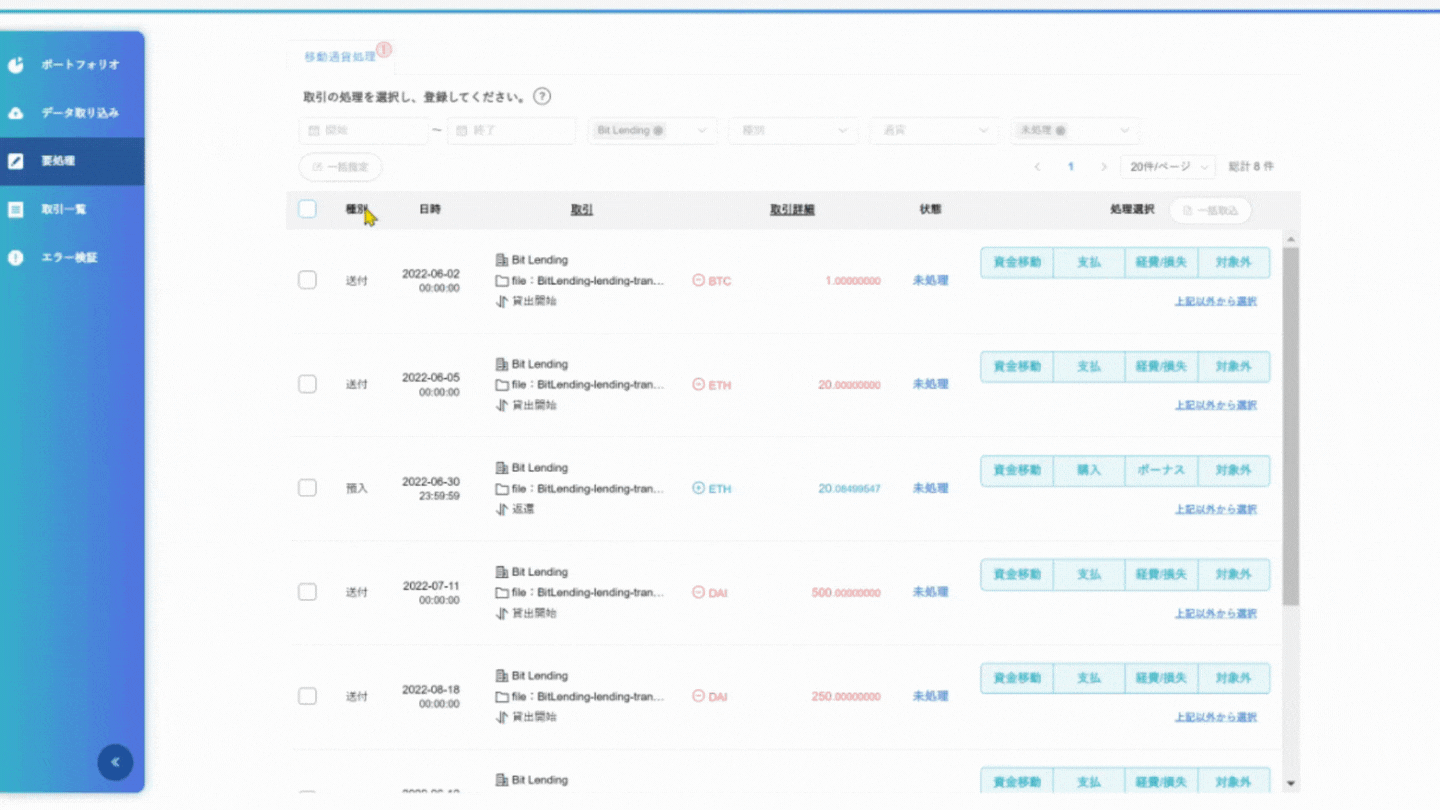Click the minus icon next to DAI 500
Screen dimensions: 1440x810
click(698, 592)
